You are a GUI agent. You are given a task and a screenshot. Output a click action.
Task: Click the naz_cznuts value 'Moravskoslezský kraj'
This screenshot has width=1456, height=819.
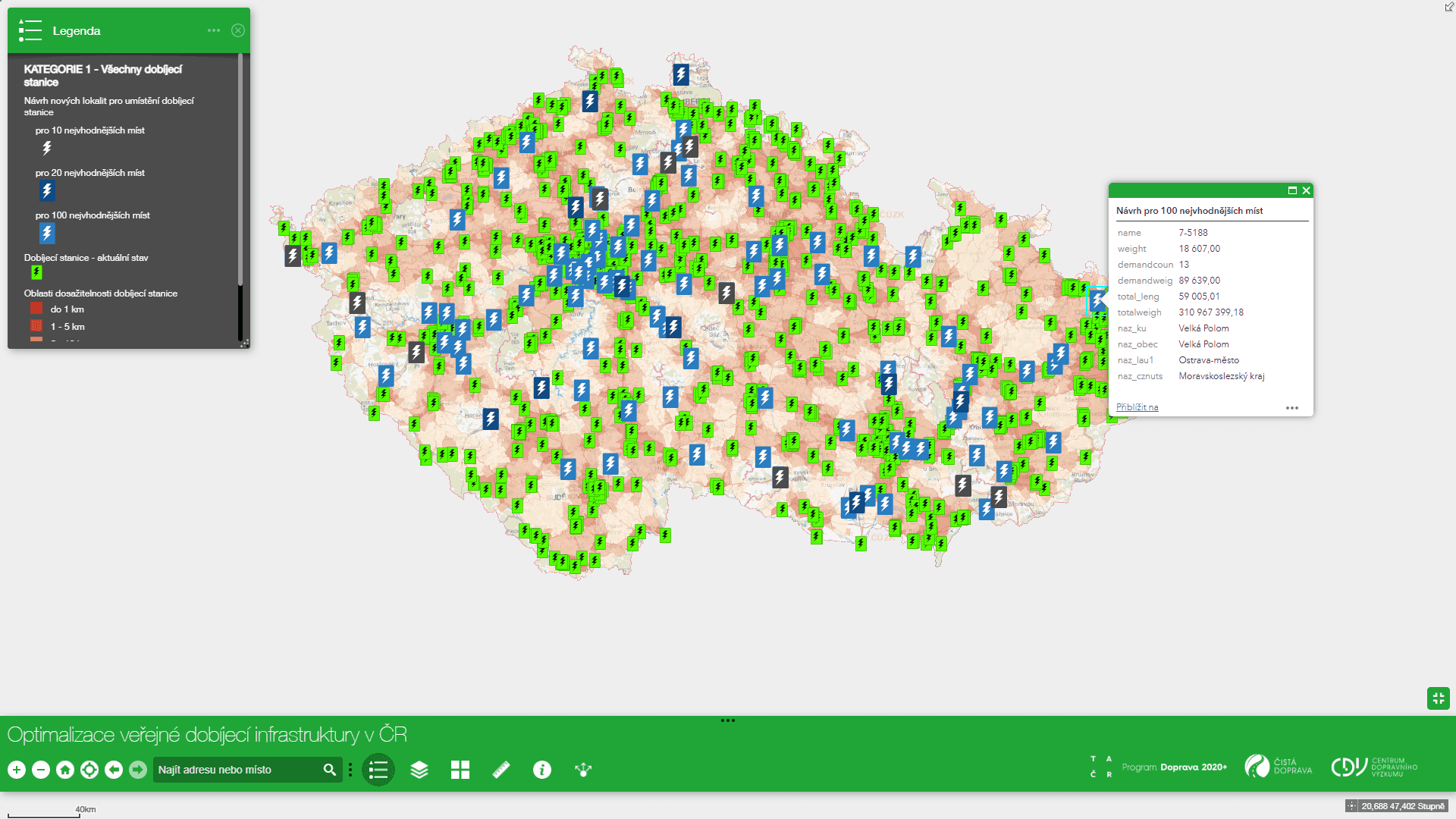[x=1221, y=376]
